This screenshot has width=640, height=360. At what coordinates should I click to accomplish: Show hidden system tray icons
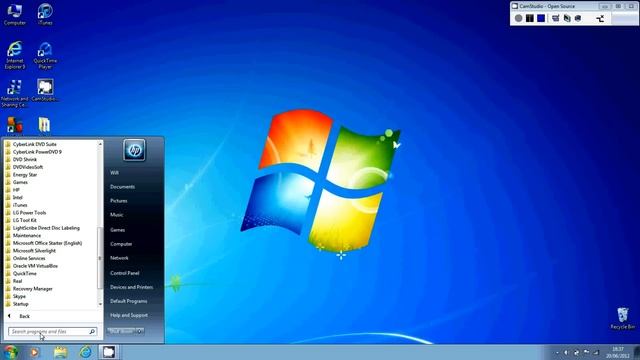[x=557, y=352]
